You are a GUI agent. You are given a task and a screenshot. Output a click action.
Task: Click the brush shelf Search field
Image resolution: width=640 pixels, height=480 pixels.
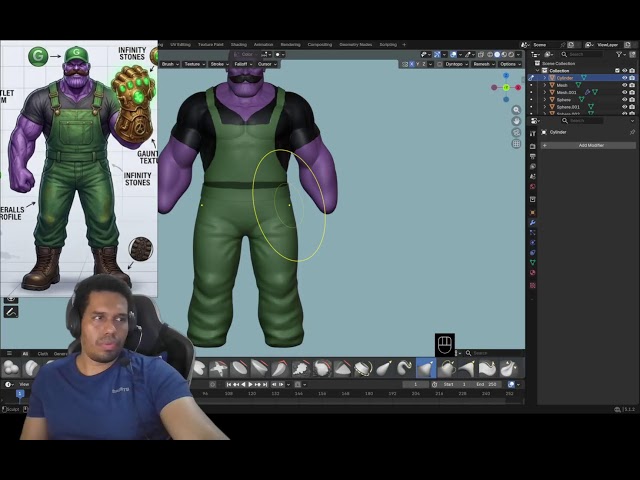(494, 353)
